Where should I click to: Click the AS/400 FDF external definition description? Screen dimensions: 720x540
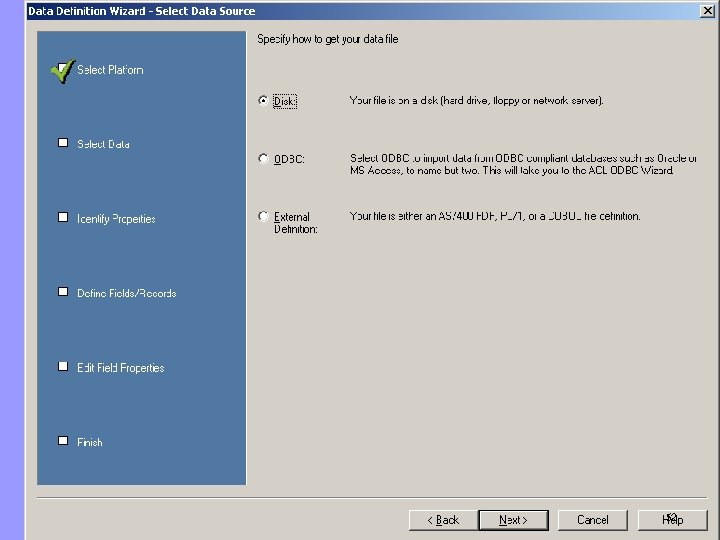click(495, 216)
